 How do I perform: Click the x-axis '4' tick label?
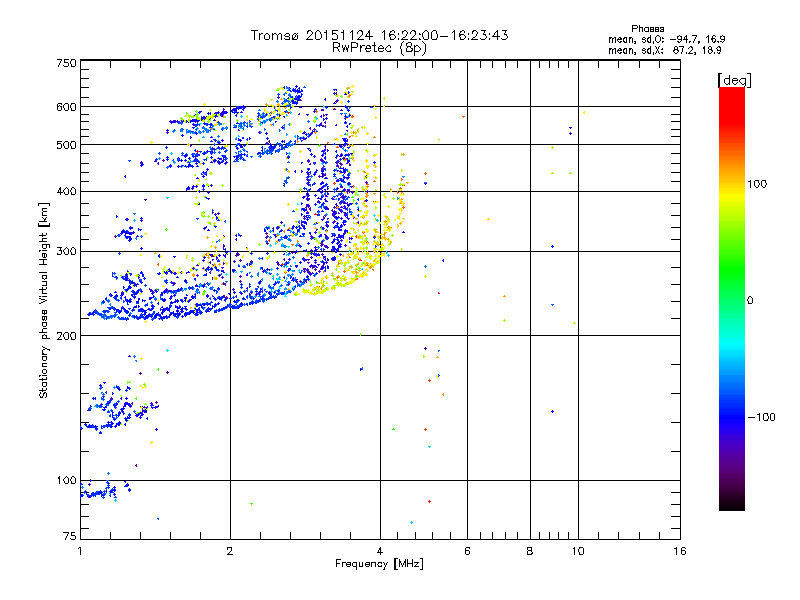(380, 551)
